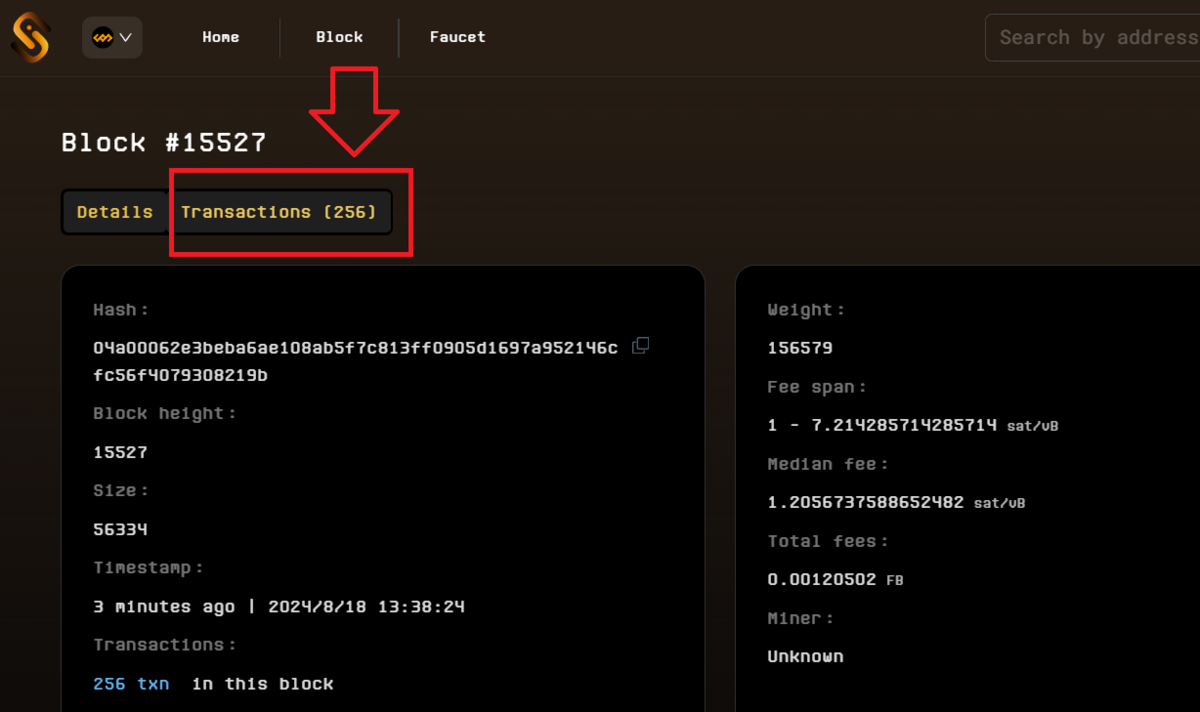Image resolution: width=1200 pixels, height=712 pixels.
Task: Focus the Search by address field
Action: (1092, 38)
